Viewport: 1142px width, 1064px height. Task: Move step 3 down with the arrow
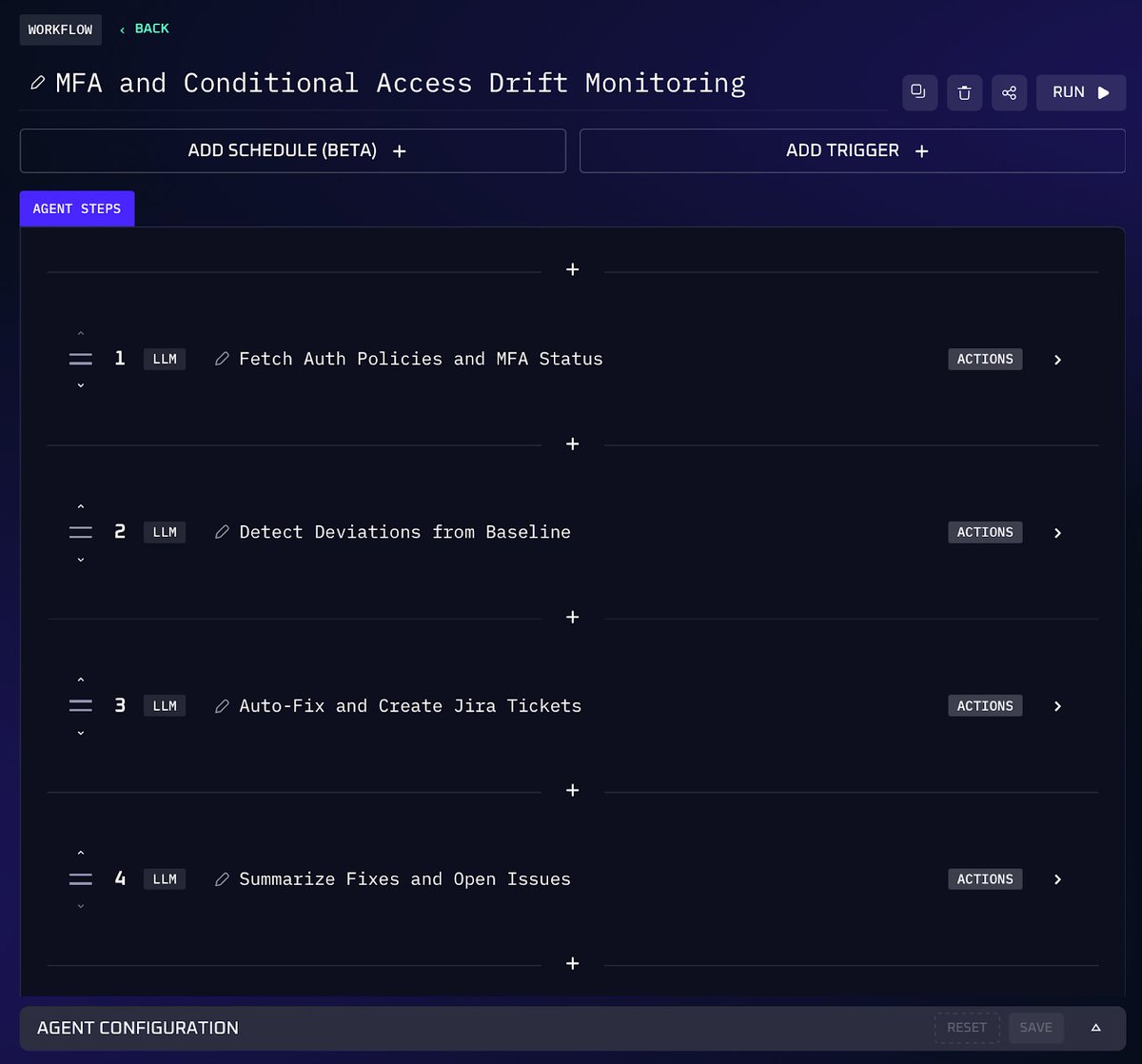tap(81, 733)
